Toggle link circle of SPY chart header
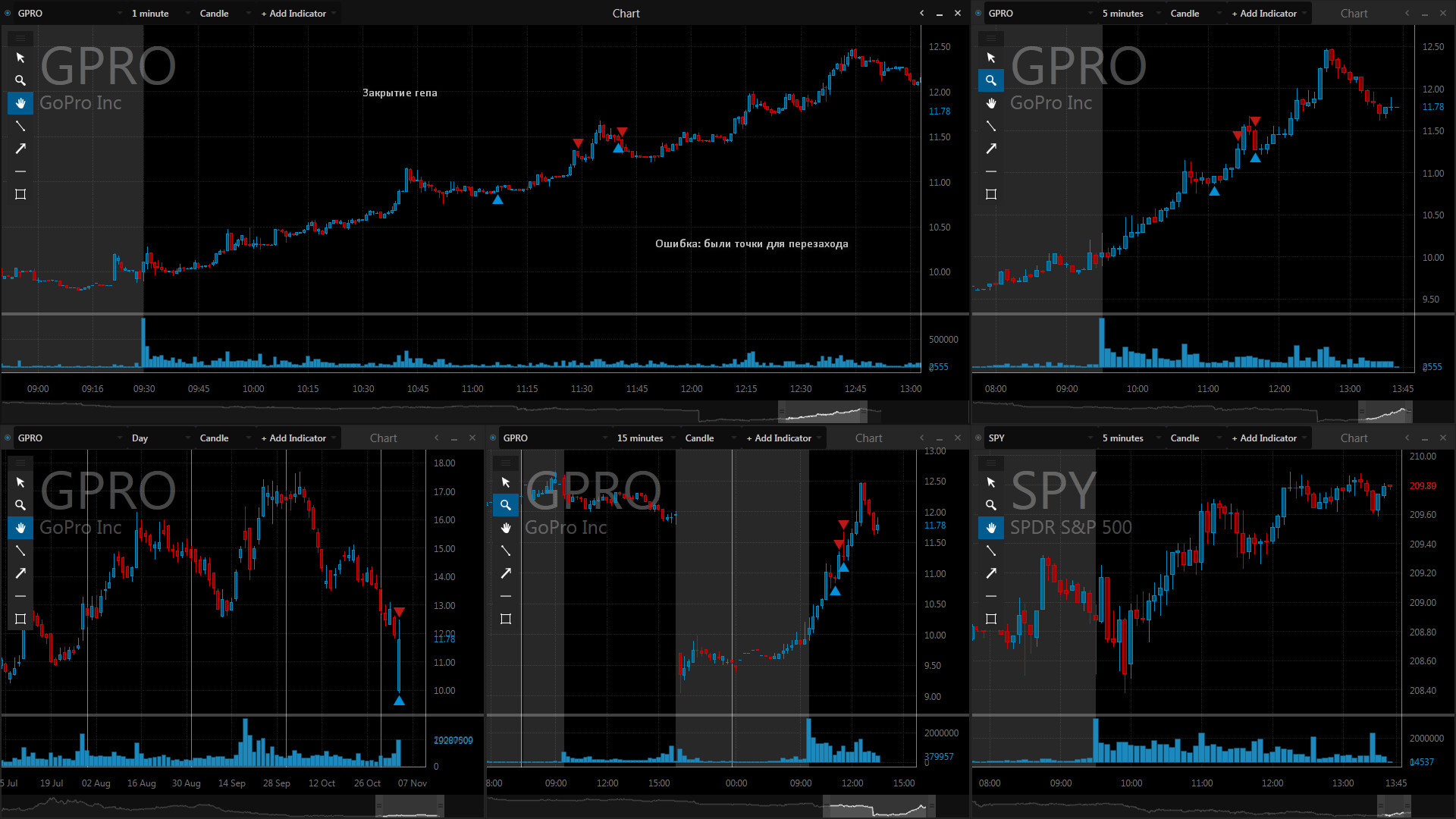1456x819 pixels. [978, 438]
